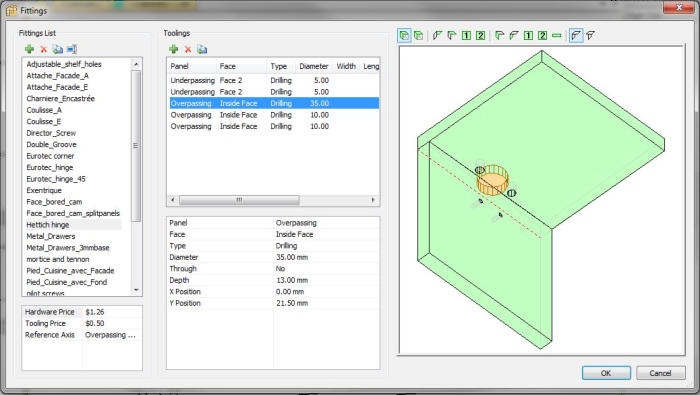Click the Cancel button
The height and width of the screenshot is (395, 700).
(660, 373)
